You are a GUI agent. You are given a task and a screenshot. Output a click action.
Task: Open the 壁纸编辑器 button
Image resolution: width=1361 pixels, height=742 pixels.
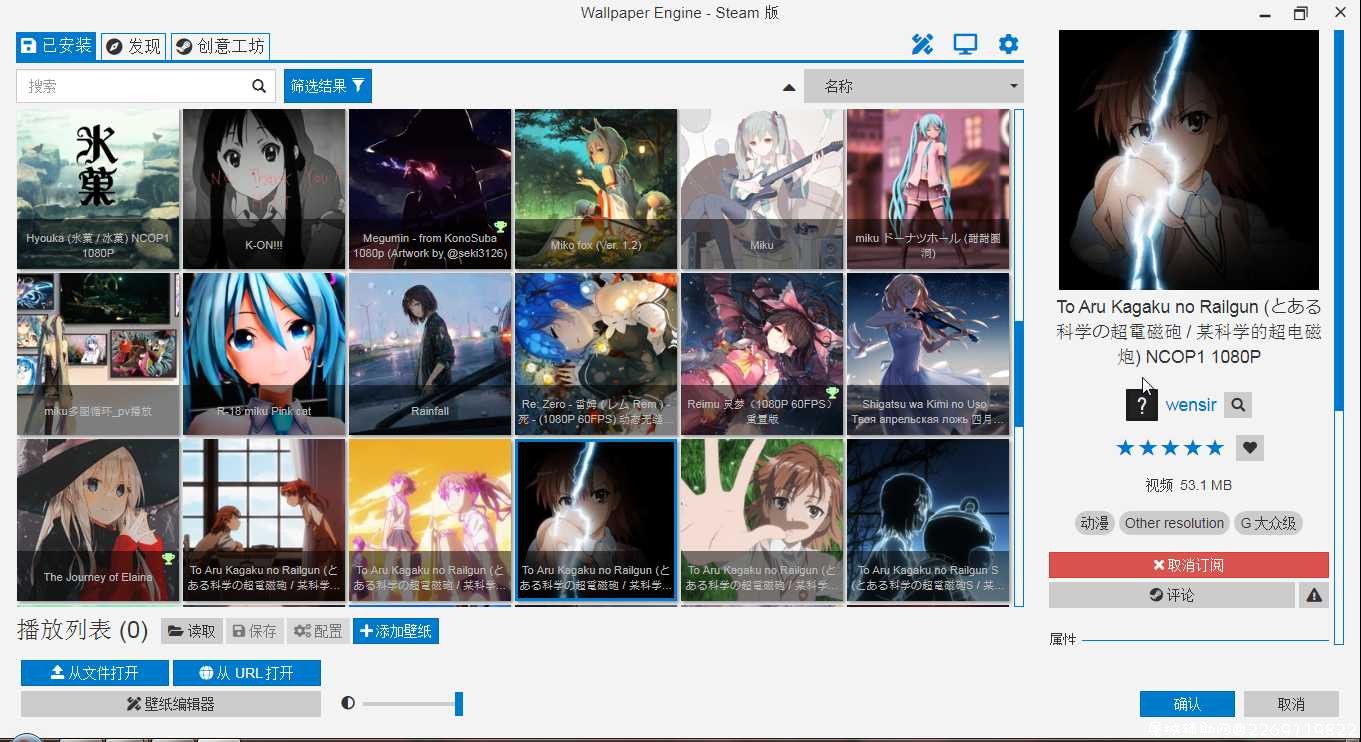coord(171,704)
